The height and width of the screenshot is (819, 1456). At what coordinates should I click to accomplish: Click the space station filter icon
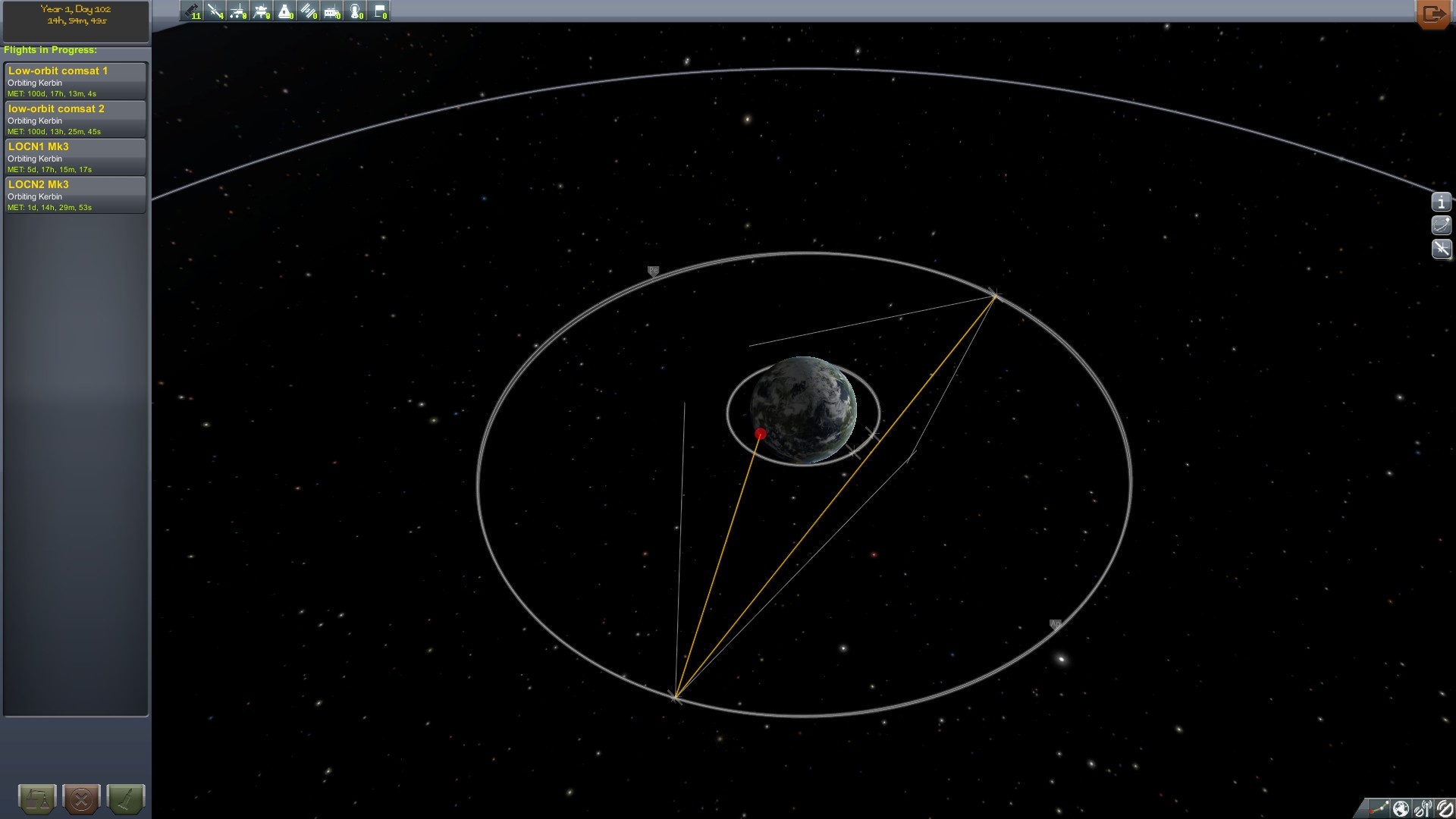[309, 11]
